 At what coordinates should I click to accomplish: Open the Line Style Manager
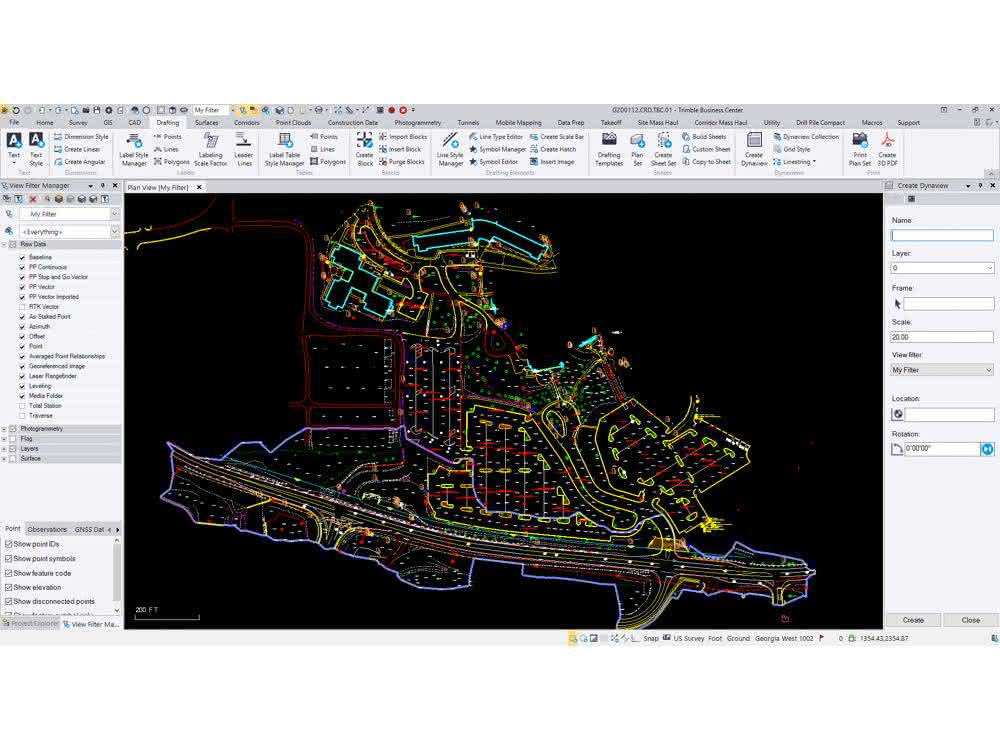tap(450, 149)
